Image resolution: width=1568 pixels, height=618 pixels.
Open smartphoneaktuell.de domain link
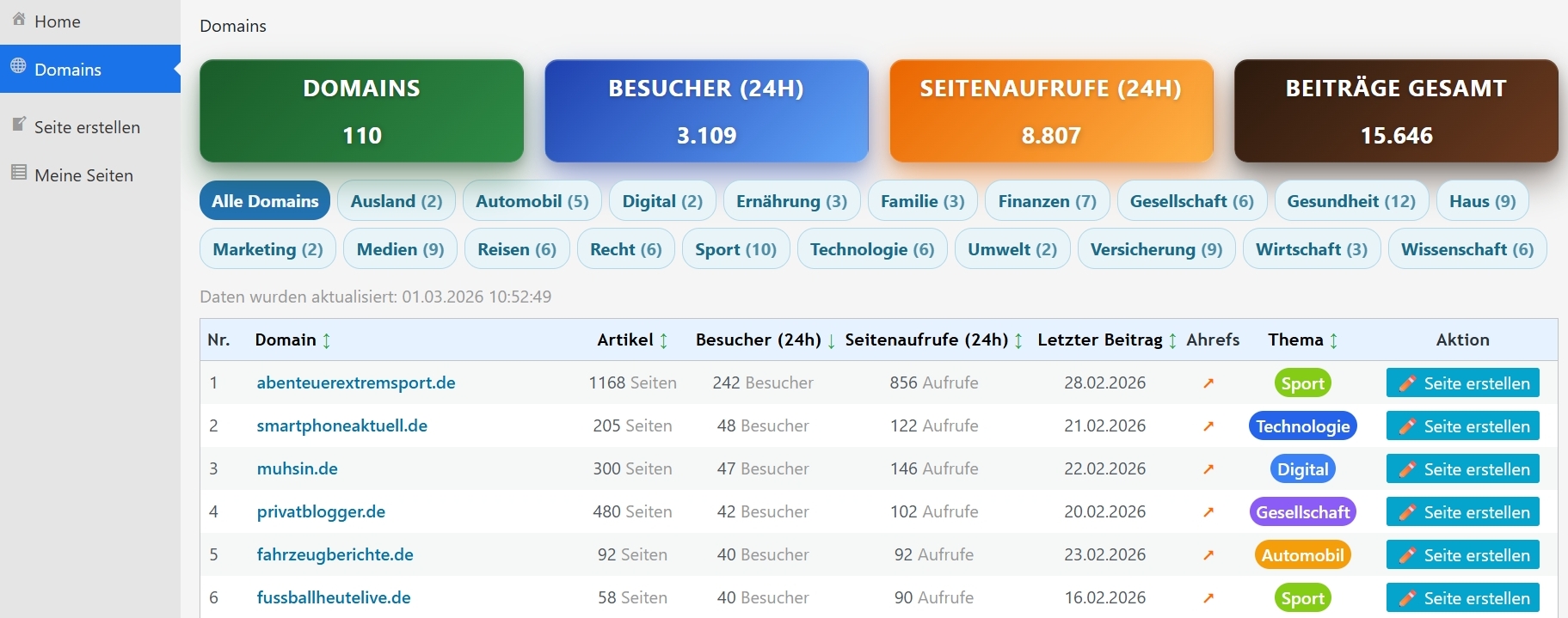pos(342,426)
